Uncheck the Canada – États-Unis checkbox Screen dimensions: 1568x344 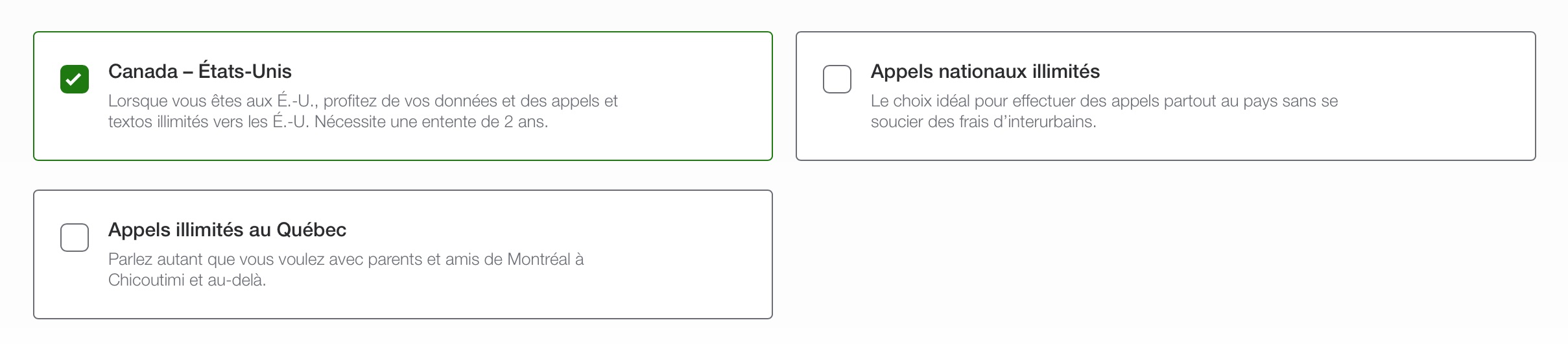(x=75, y=79)
